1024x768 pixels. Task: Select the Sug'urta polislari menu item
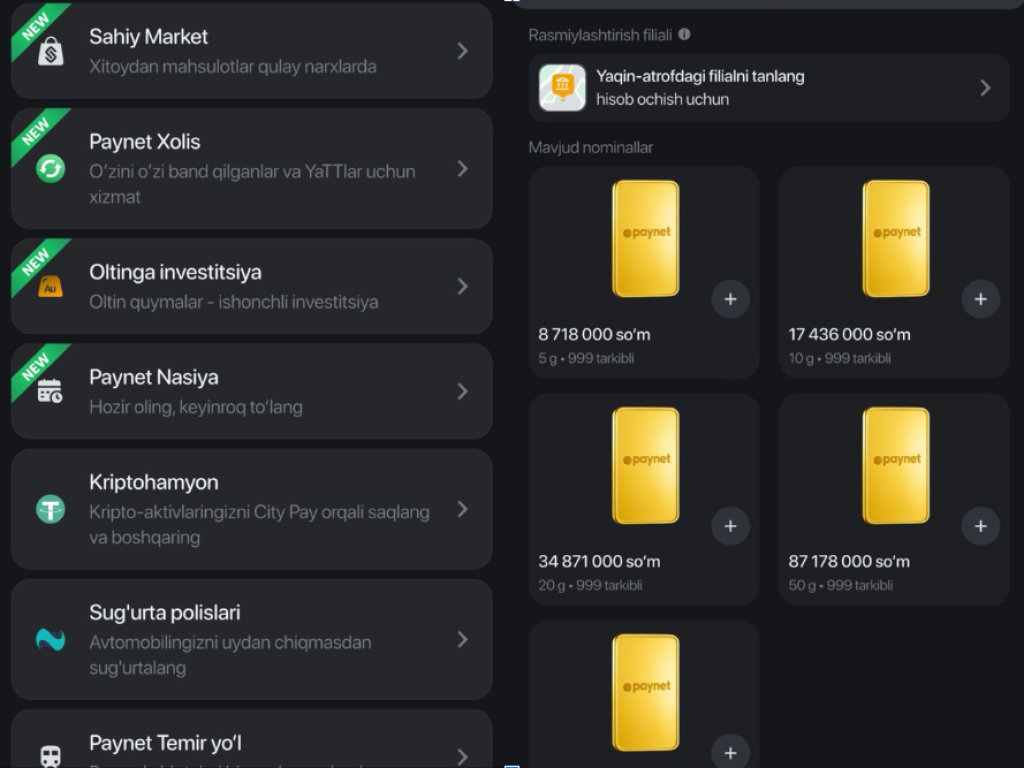(250, 640)
